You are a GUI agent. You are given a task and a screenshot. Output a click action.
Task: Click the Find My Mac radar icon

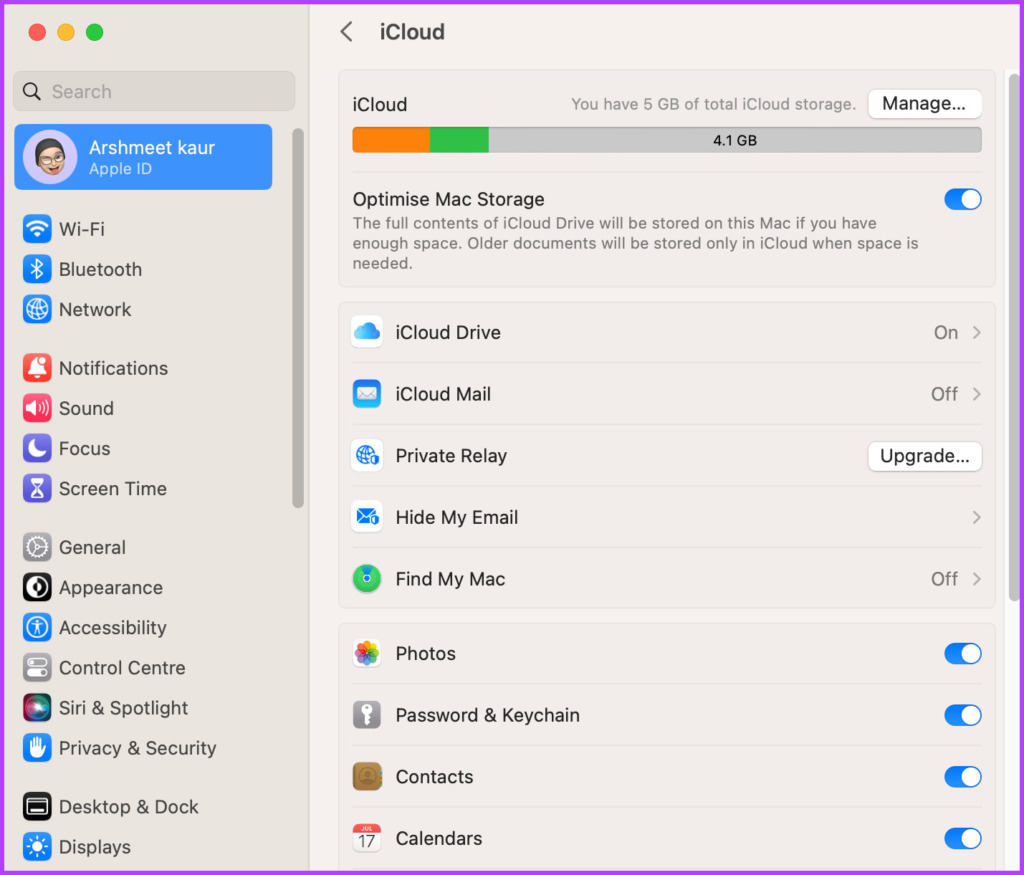[x=367, y=579]
